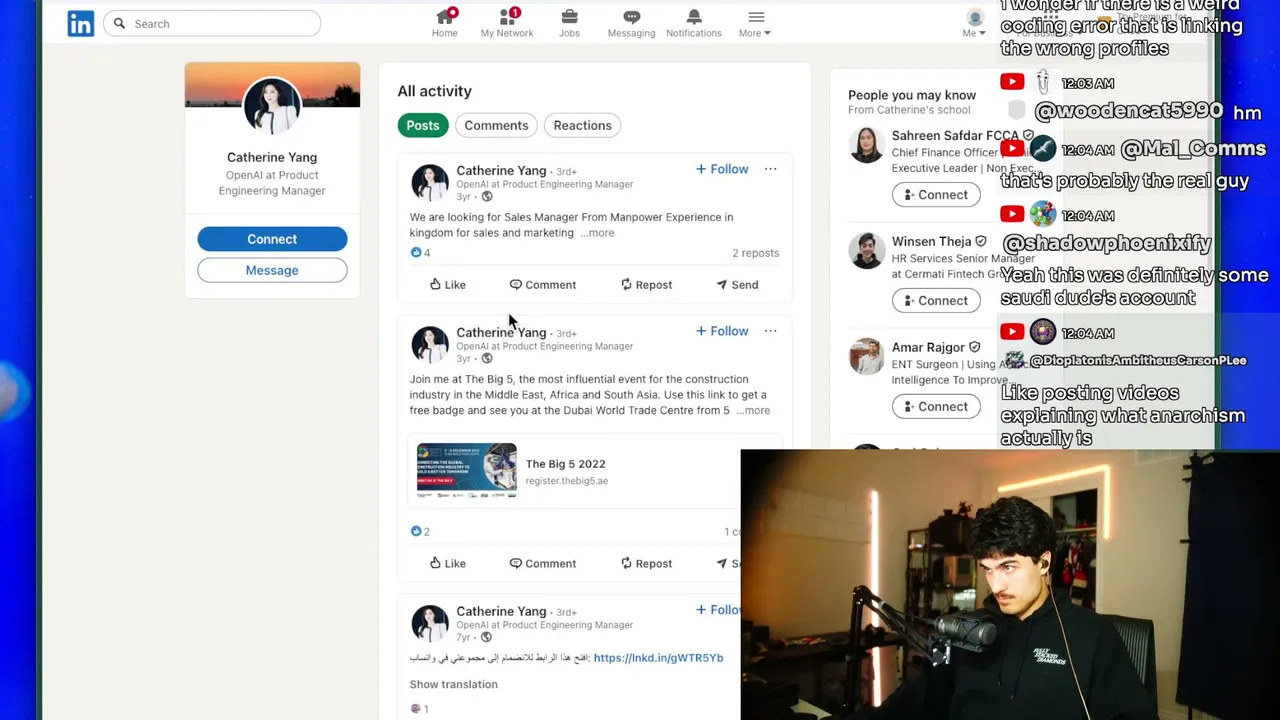
Task: View the 2 reposts count
Action: click(755, 253)
